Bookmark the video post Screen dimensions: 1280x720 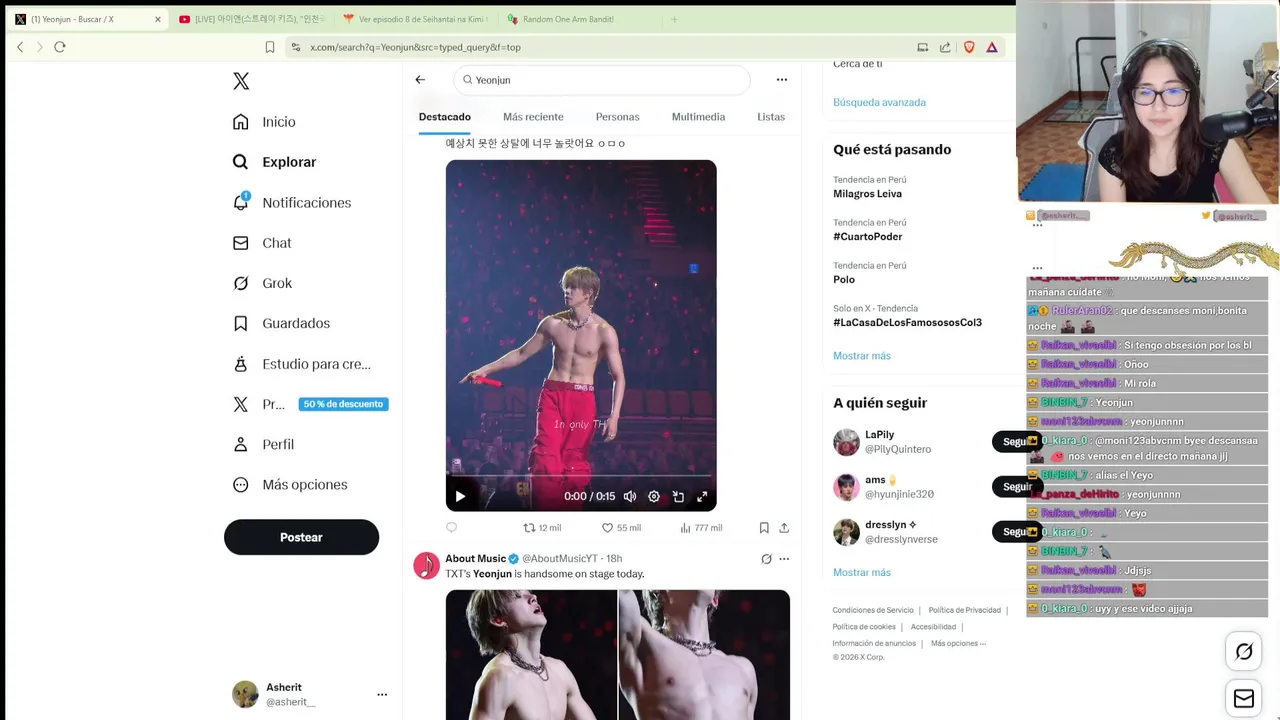point(764,527)
